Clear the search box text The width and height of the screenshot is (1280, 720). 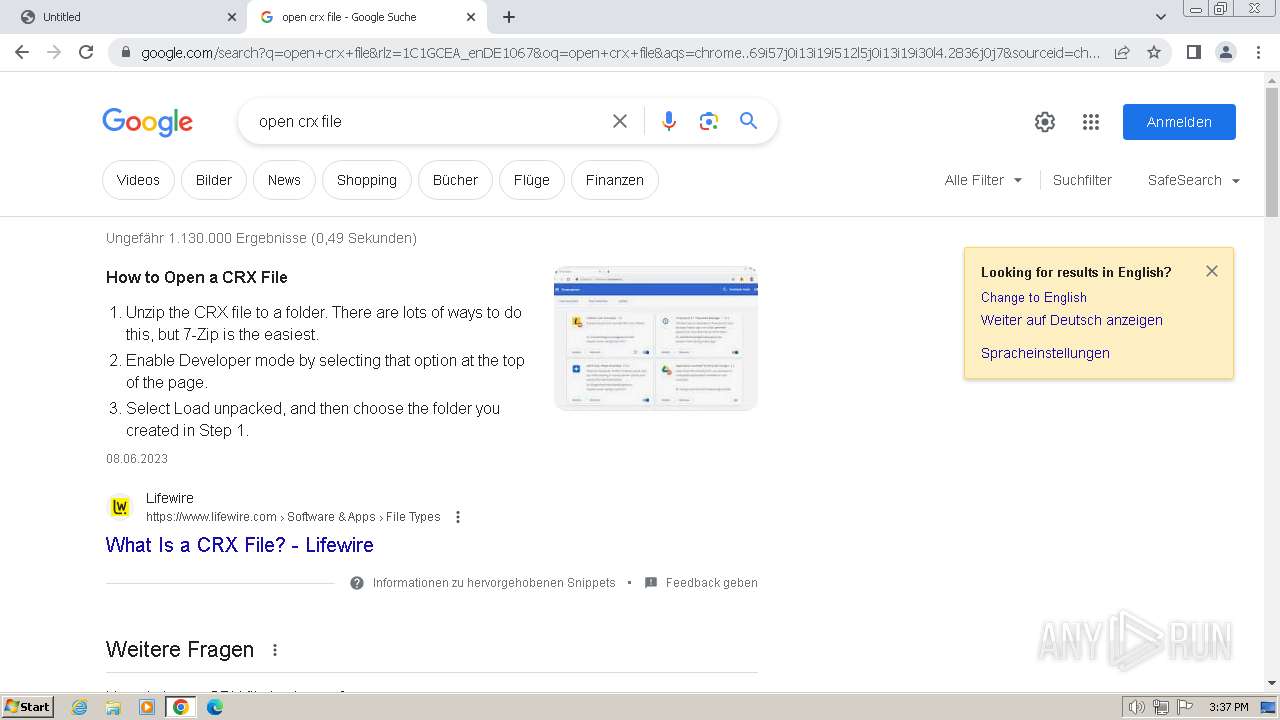pyautogui.click(x=620, y=121)
